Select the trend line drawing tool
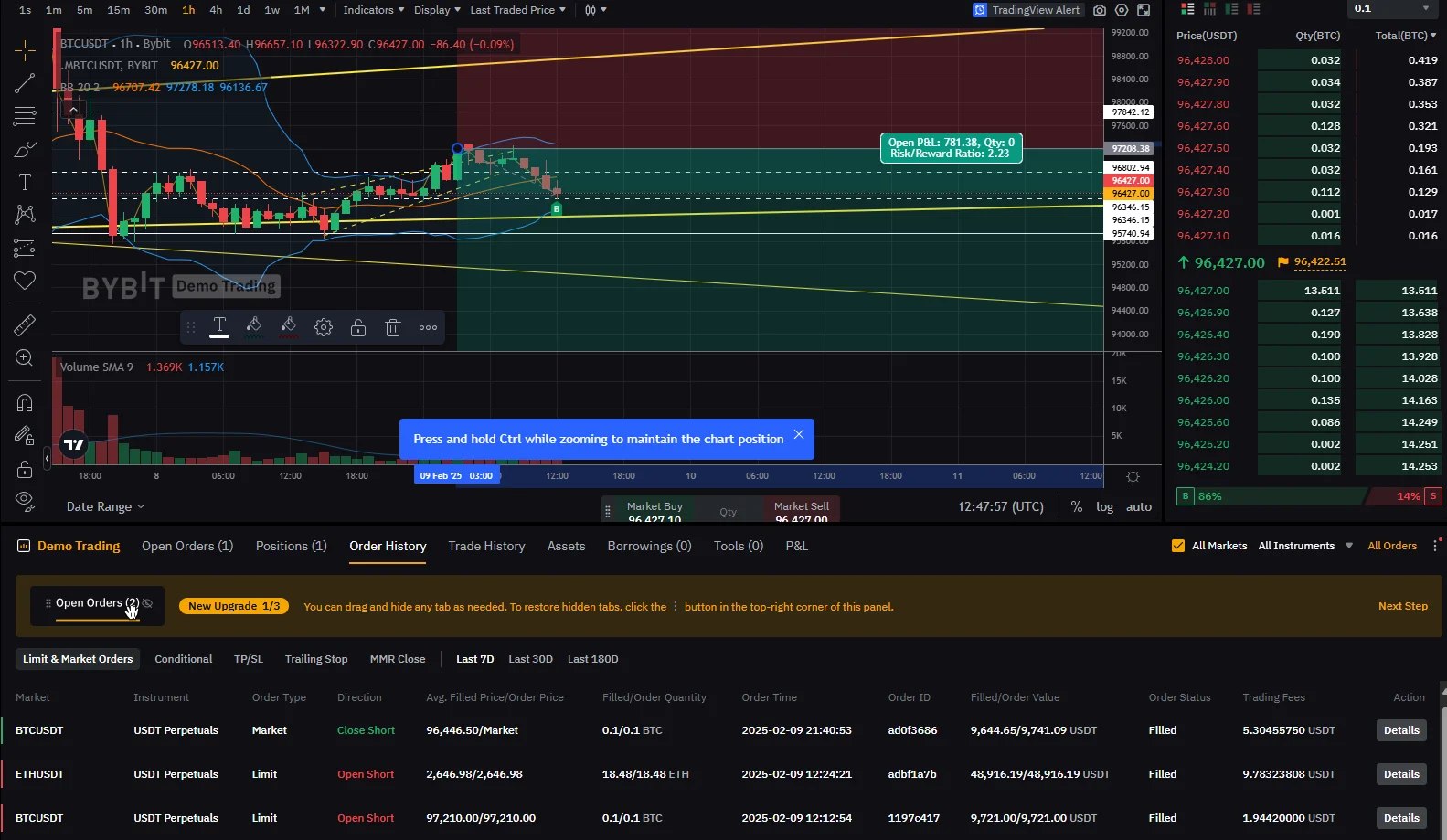 tap(25, 83)
